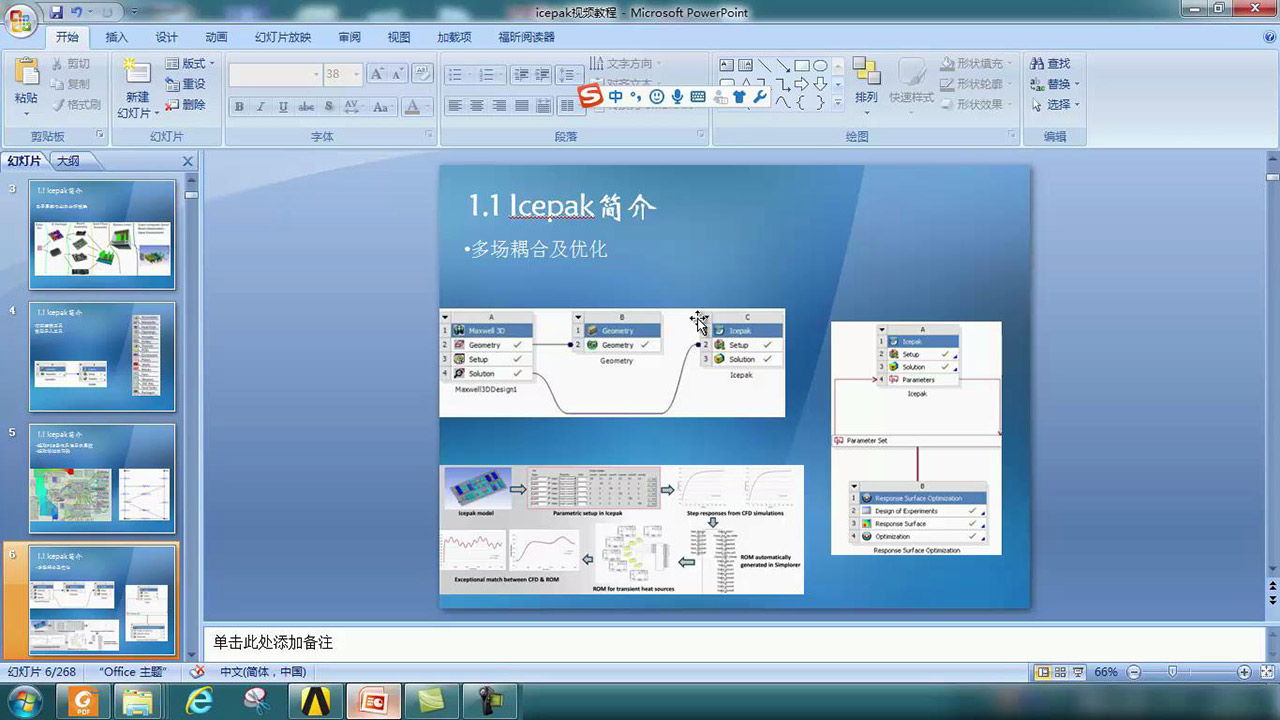Viewport: 1280px width, 720px height.
Task: Pick font color with A swatch
Action: [x=416, y=106]
